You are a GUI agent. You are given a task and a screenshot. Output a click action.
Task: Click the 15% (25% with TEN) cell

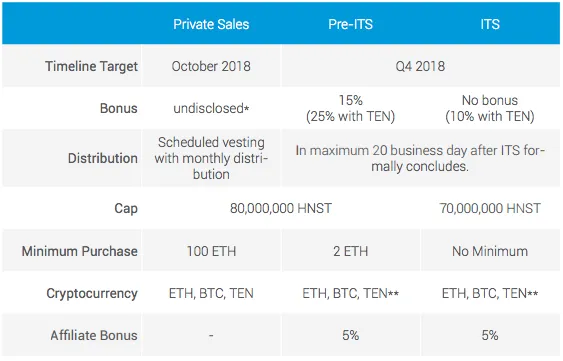point(350,108)
